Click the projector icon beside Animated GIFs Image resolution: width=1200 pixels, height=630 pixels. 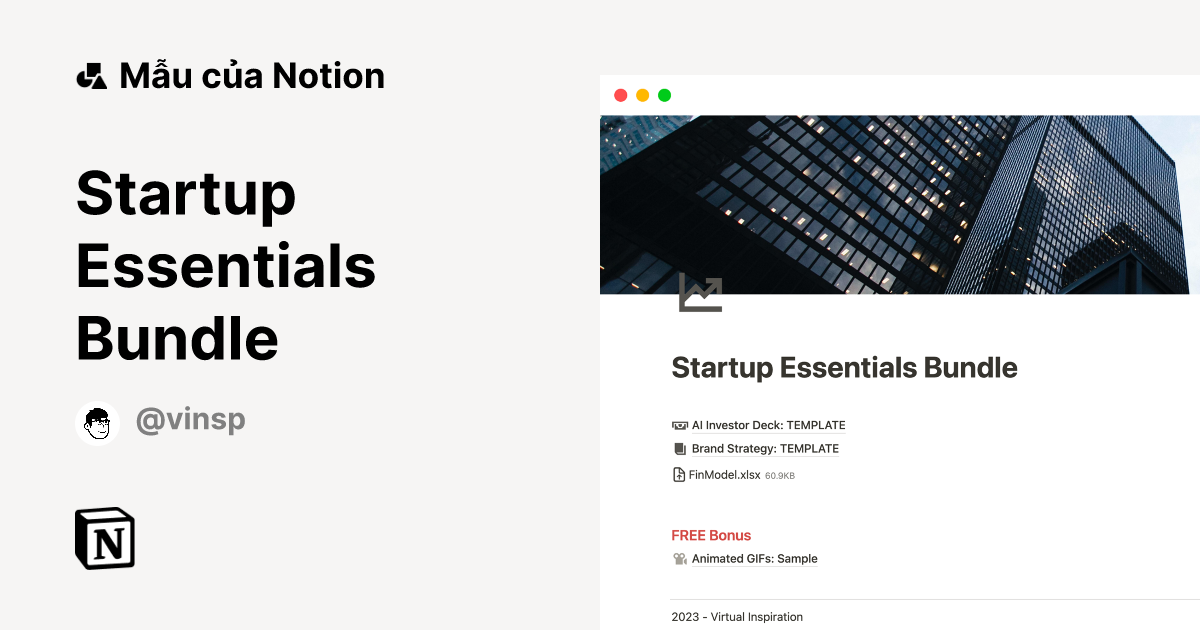coord(679,558)
